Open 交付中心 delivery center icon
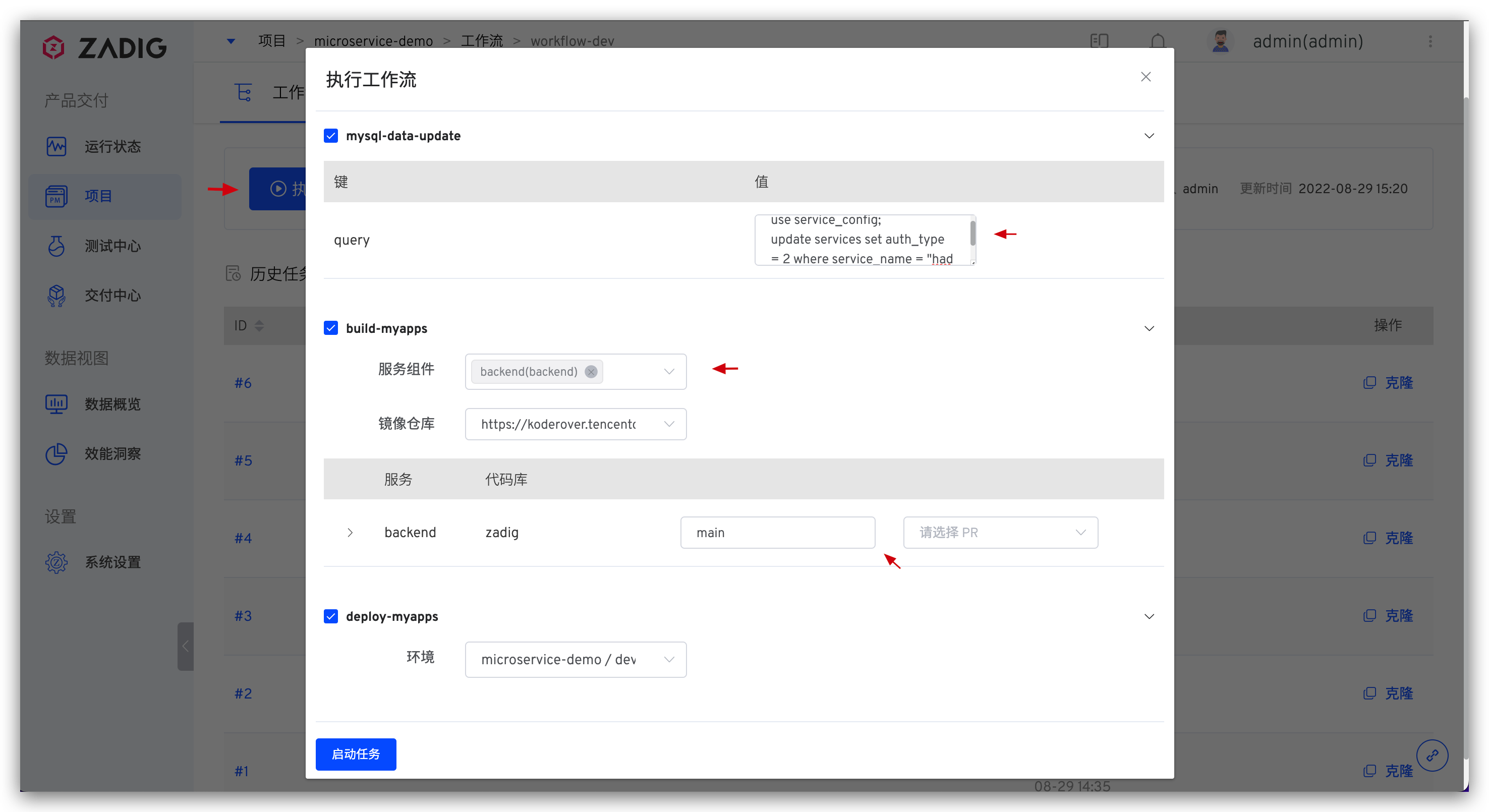 [56, 296]
